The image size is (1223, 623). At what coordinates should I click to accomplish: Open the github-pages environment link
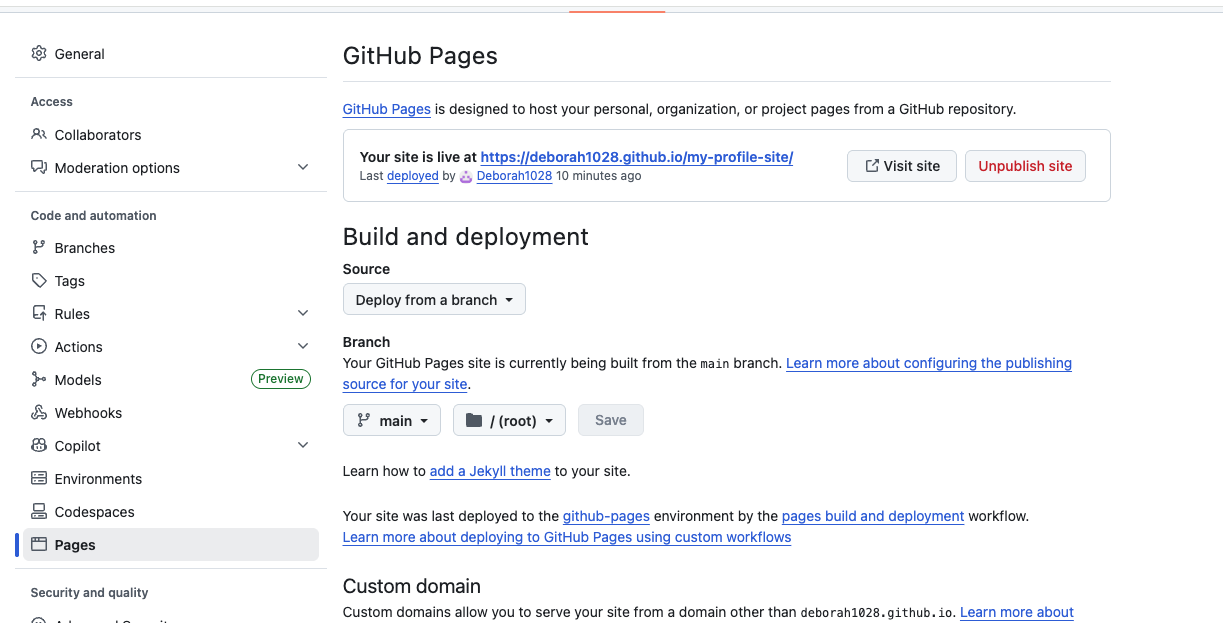click(x=606, y=517)
